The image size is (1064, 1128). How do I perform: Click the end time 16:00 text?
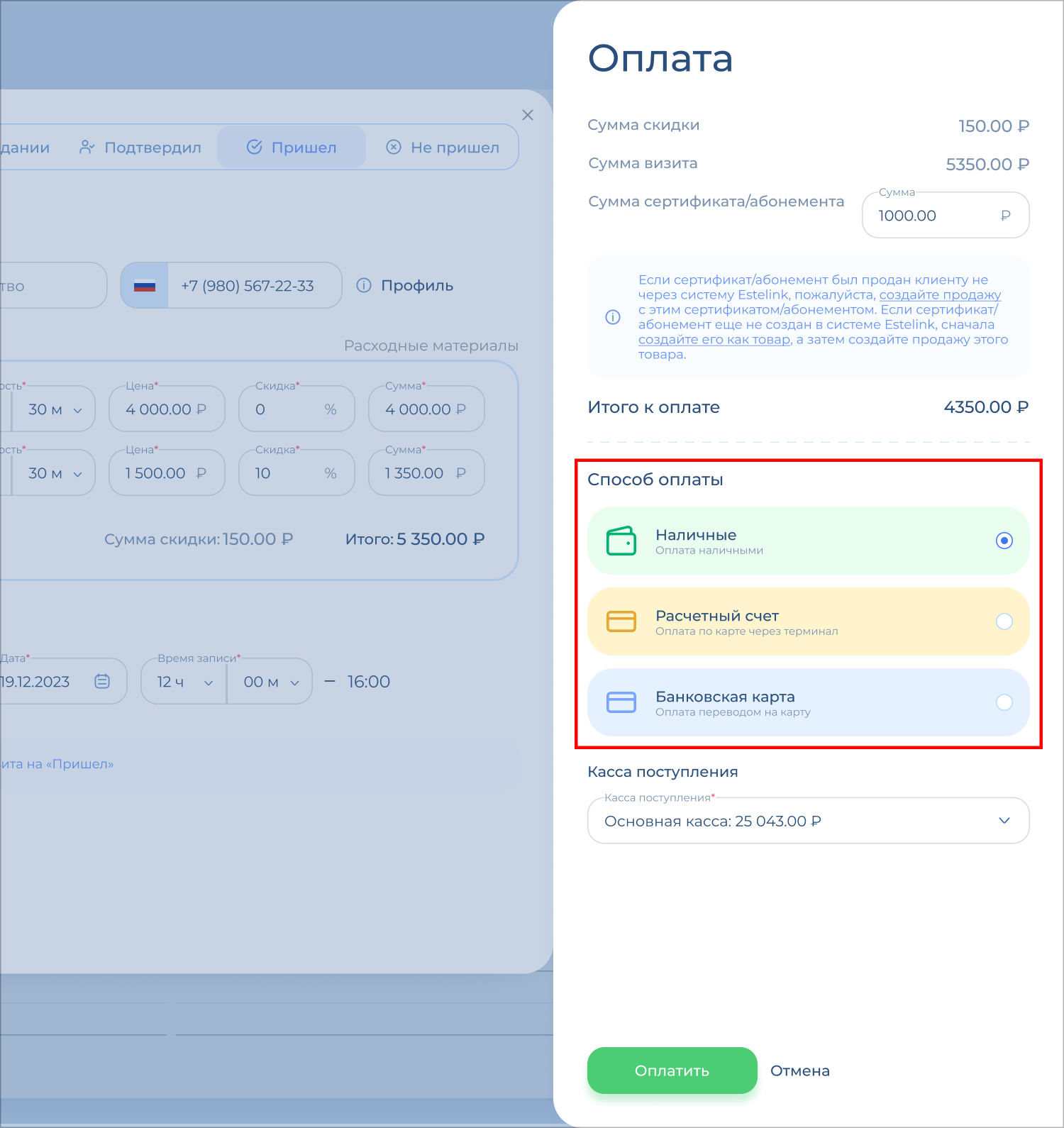tap(369, 681)
